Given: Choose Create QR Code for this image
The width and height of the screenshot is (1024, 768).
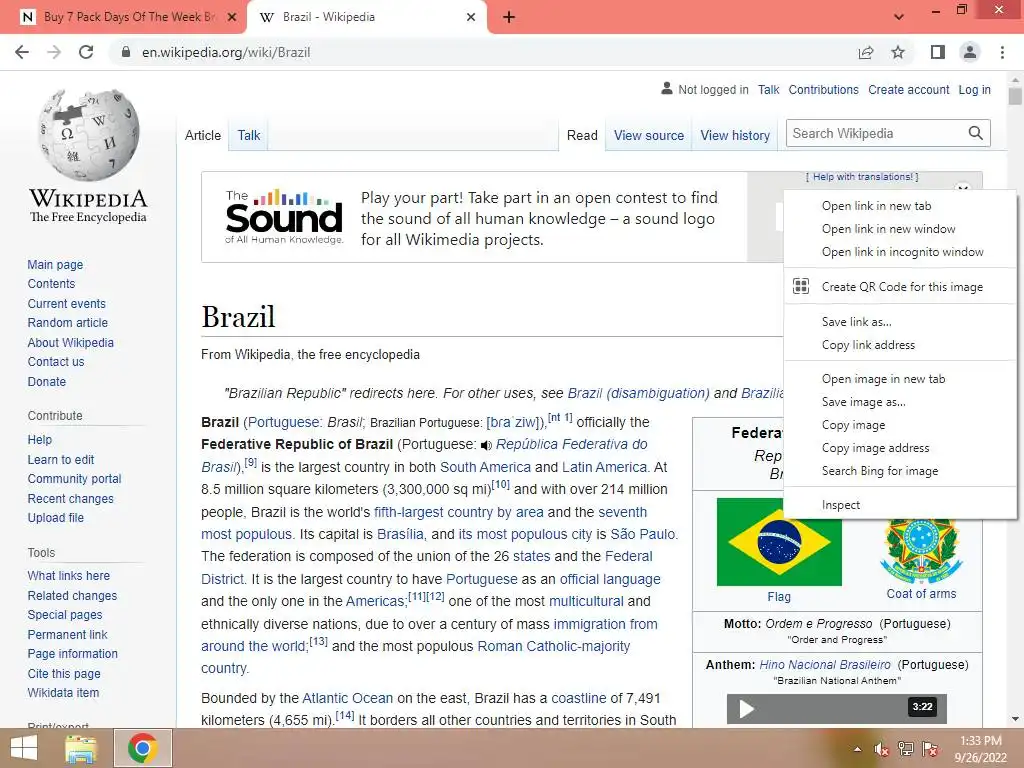Looking at the screenshot, I should click(902, 286).
